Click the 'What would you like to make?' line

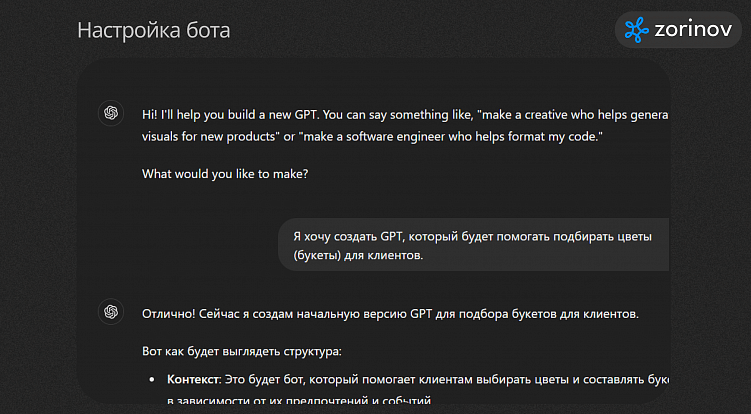225,174
